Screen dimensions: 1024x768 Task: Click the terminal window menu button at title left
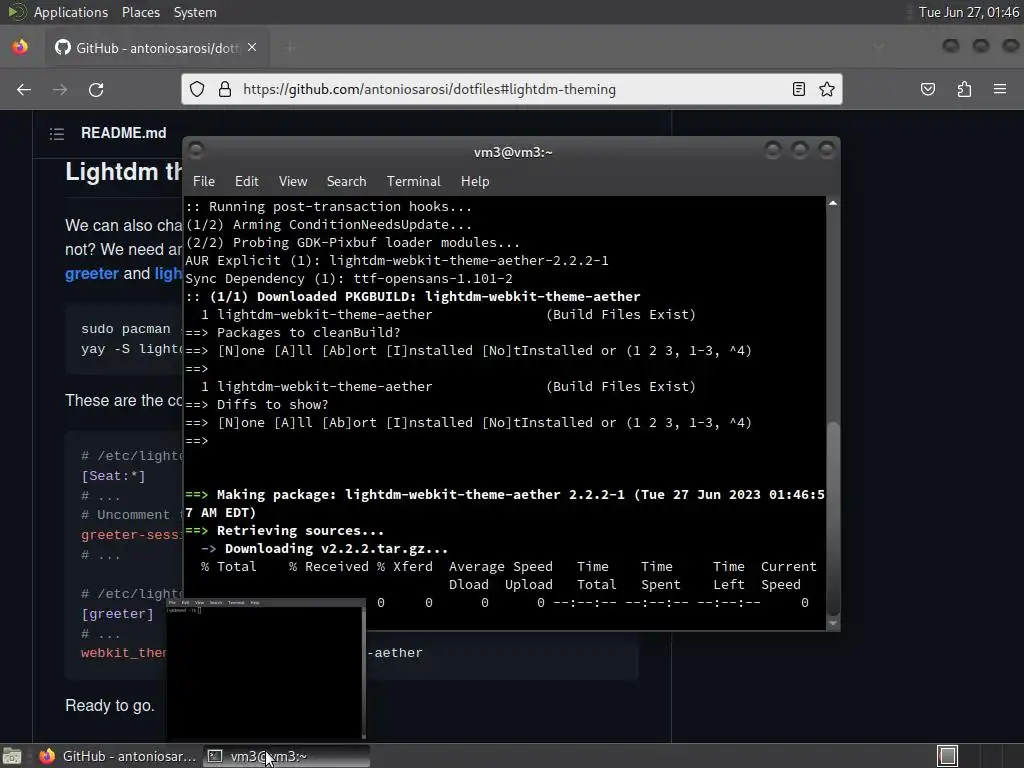pyautogui.click(x=195, y=151)
